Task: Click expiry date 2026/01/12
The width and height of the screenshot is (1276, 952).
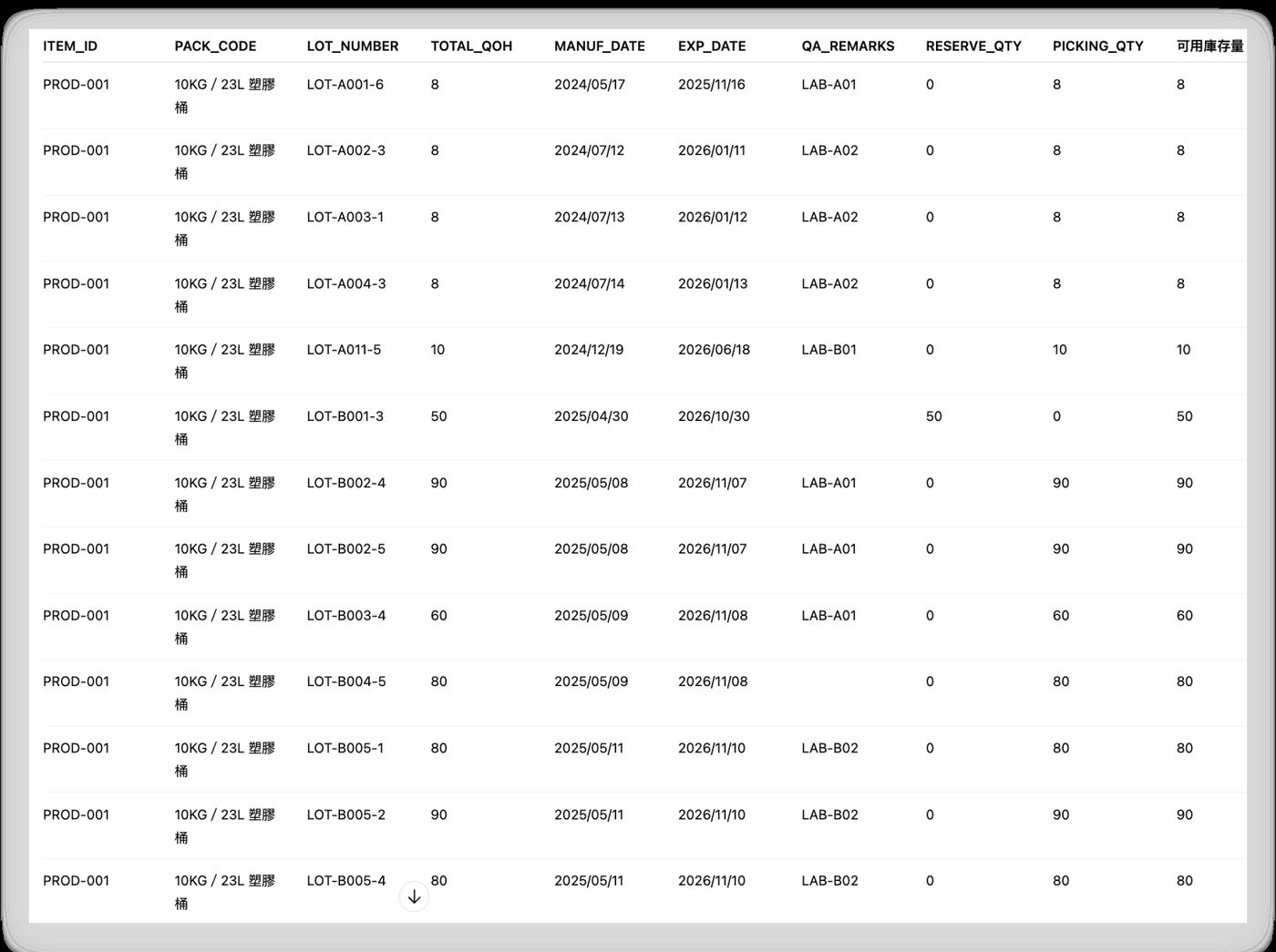Action: click(x=713, y=218)
